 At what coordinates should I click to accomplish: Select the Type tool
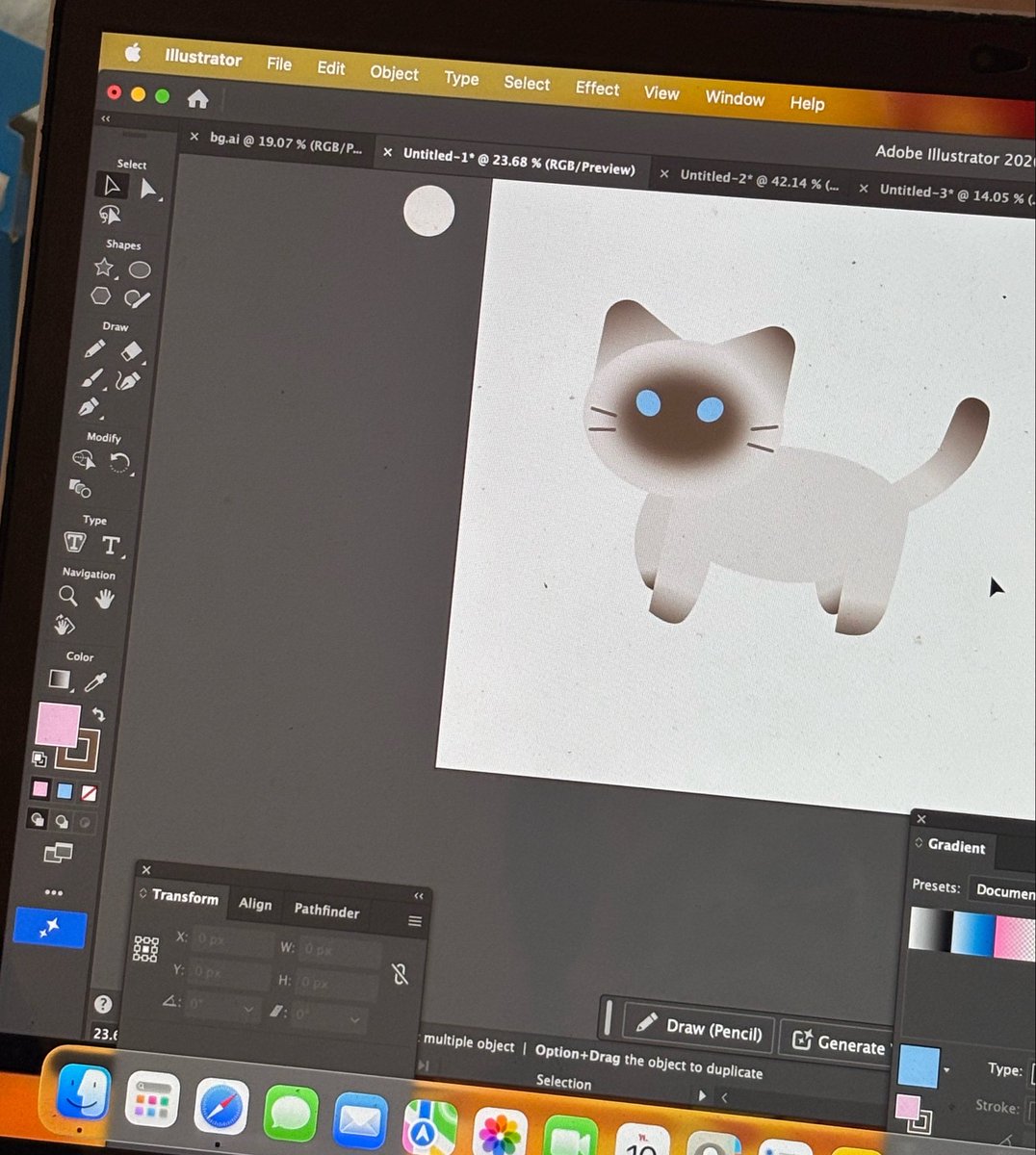[x=111, y=546]
